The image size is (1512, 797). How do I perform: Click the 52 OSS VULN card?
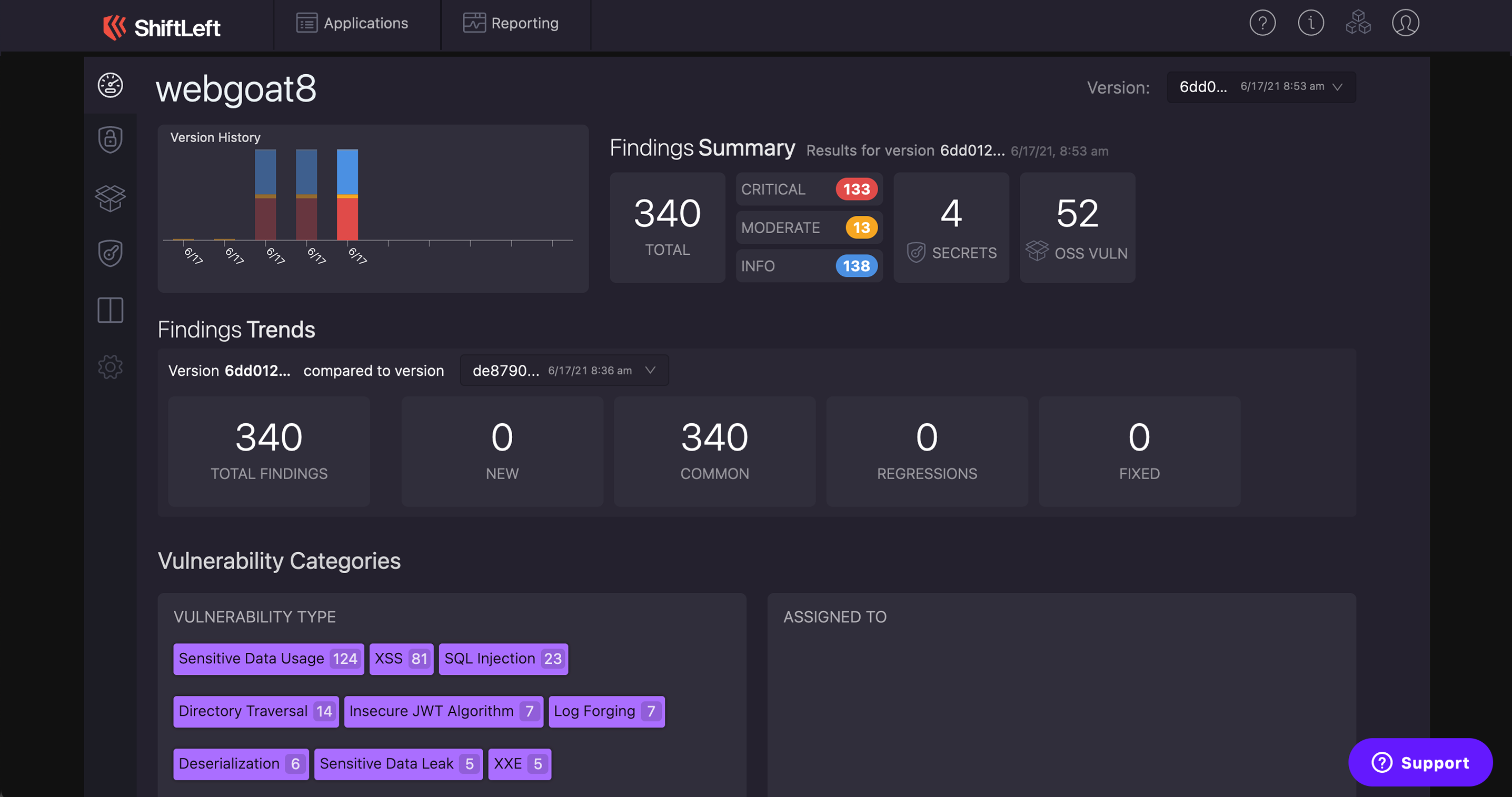pyautogui.click(x=1077, y=228)
